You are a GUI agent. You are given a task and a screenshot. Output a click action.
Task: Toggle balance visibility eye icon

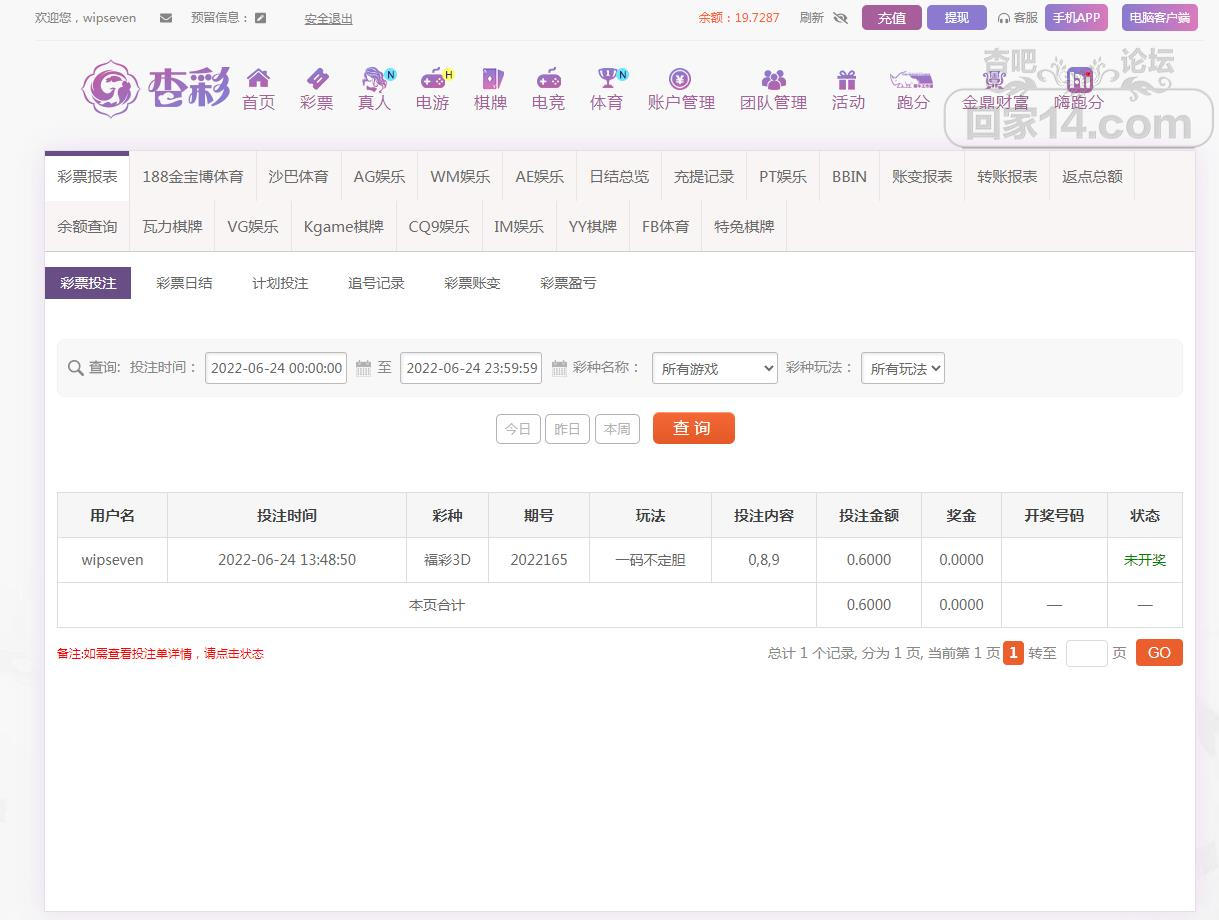coord(840,18)
